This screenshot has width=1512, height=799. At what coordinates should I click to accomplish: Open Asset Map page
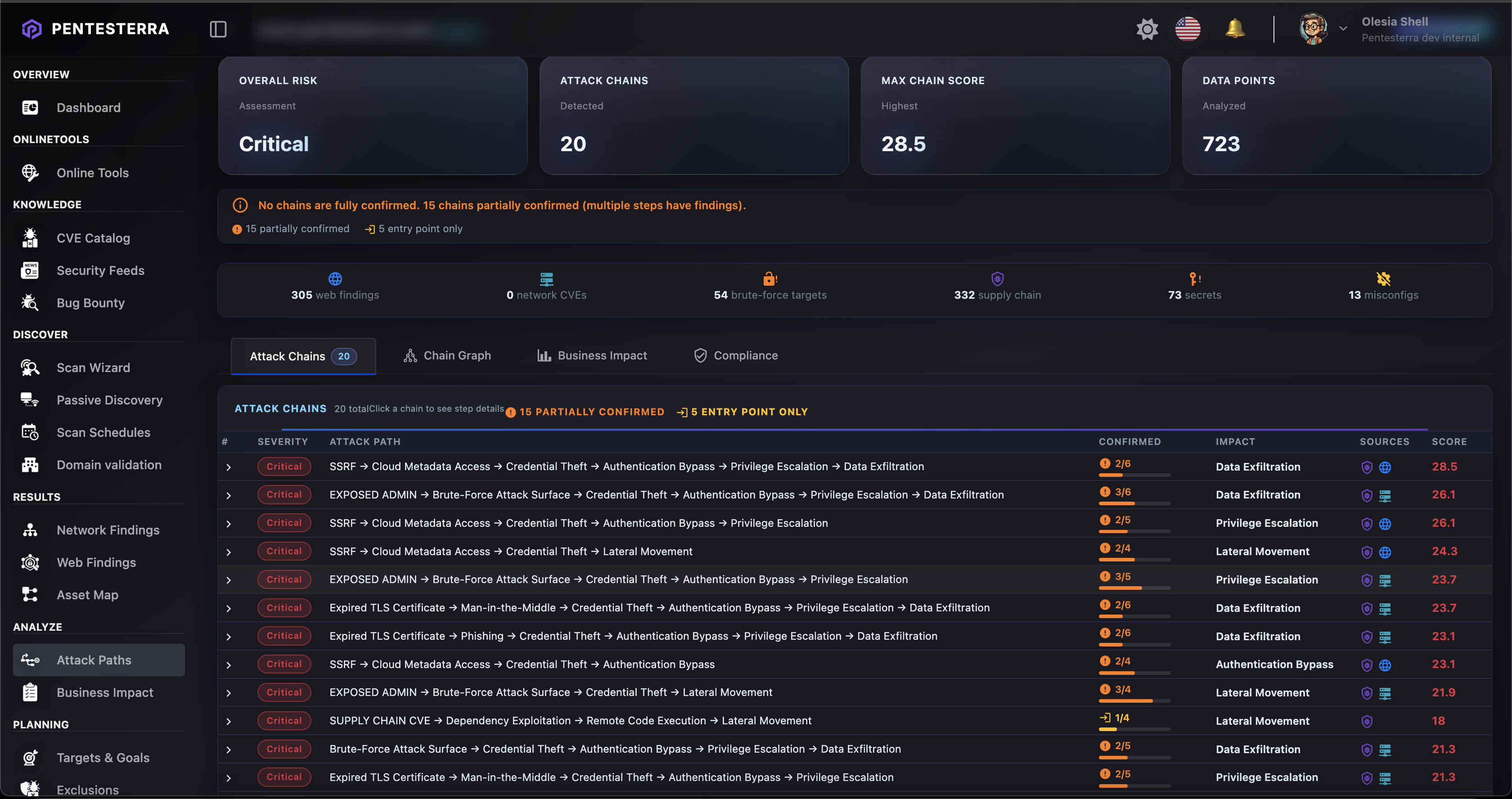[x=87, y=594]
